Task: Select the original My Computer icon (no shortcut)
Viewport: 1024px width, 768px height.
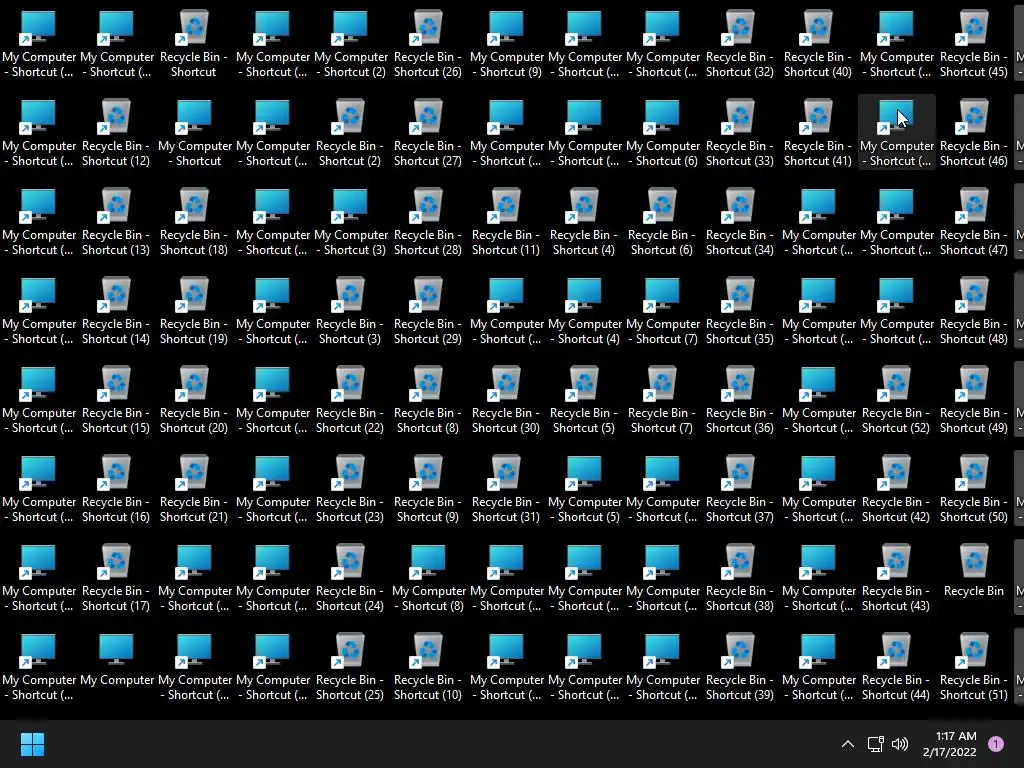Action: point(116,660)
